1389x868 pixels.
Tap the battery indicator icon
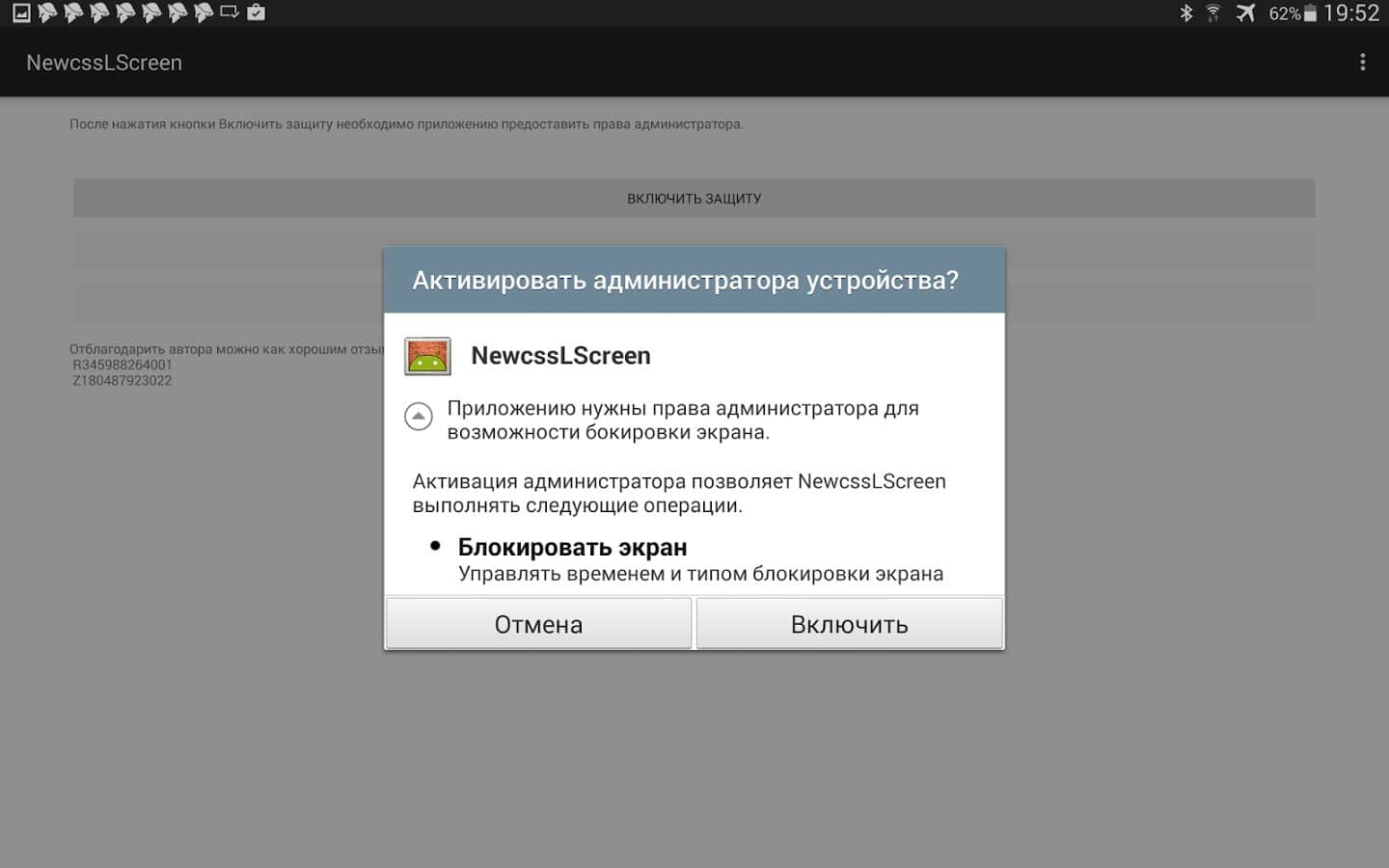[1310, 14]
